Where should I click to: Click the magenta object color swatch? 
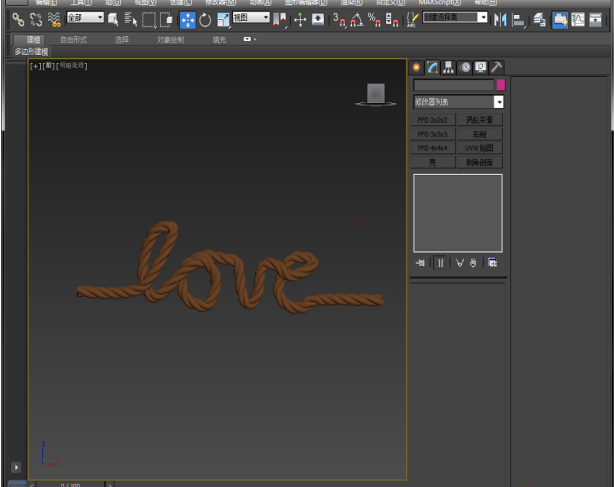501,85
